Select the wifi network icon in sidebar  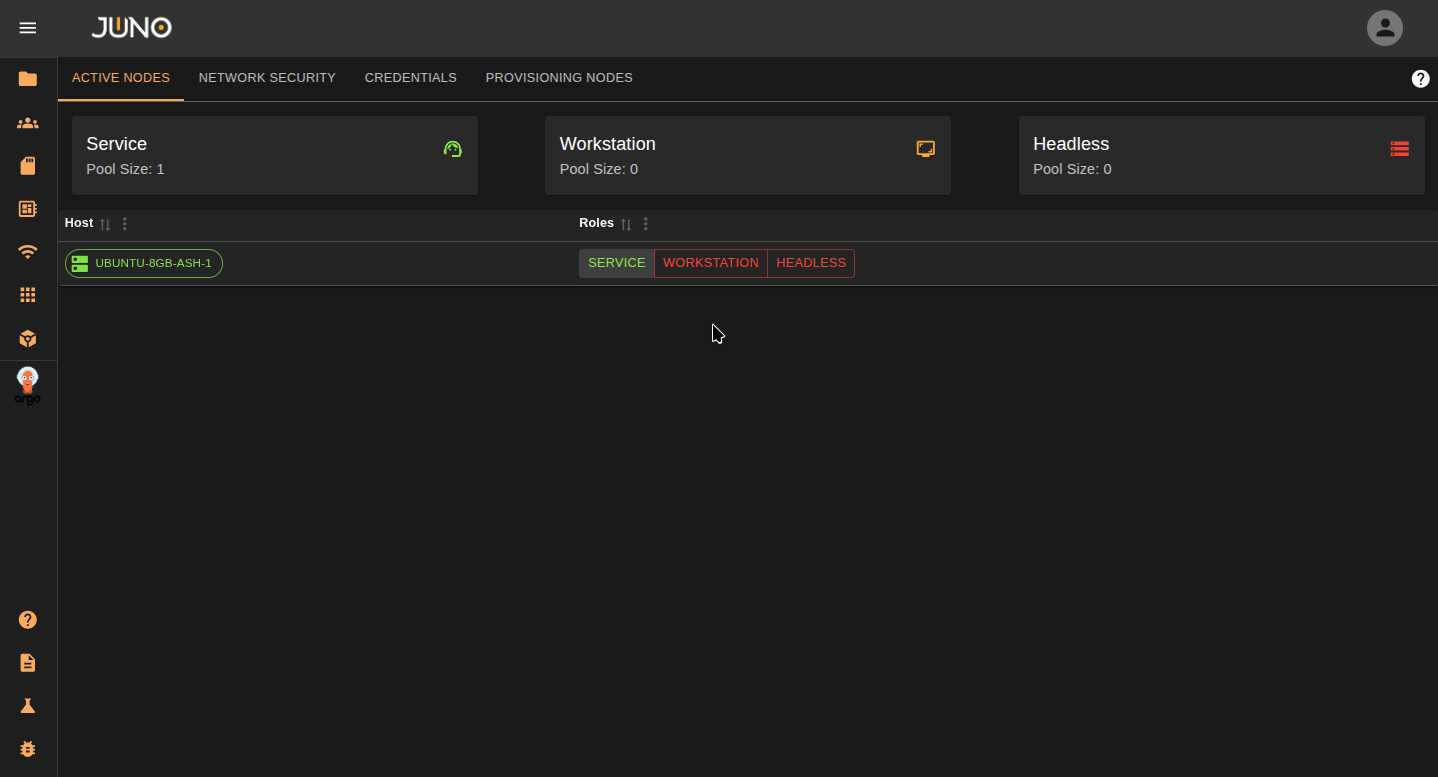click(28, 252)
